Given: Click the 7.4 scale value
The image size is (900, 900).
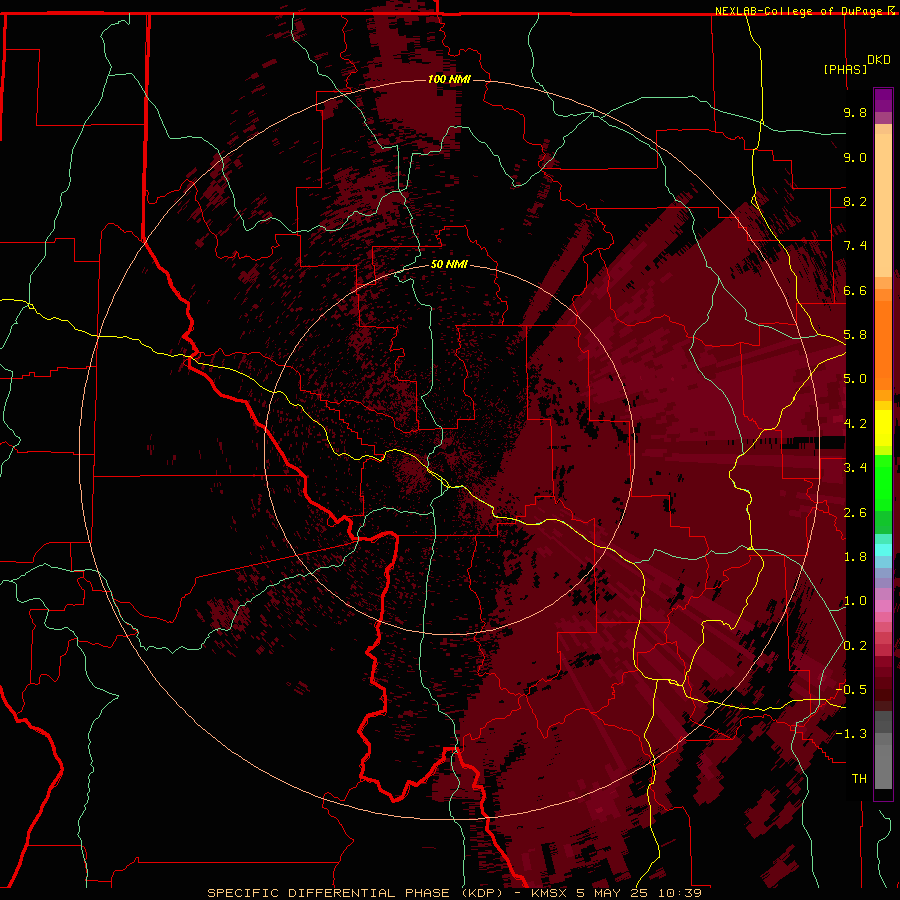Looking at the screenshot, I should click(x=855, y=246).
